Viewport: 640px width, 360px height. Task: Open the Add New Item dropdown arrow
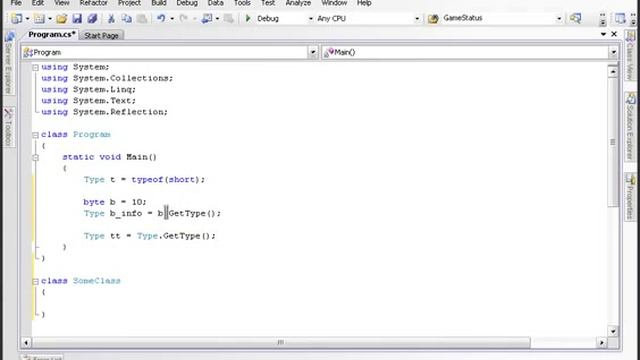pyautogui.click(x=50, y=19)
